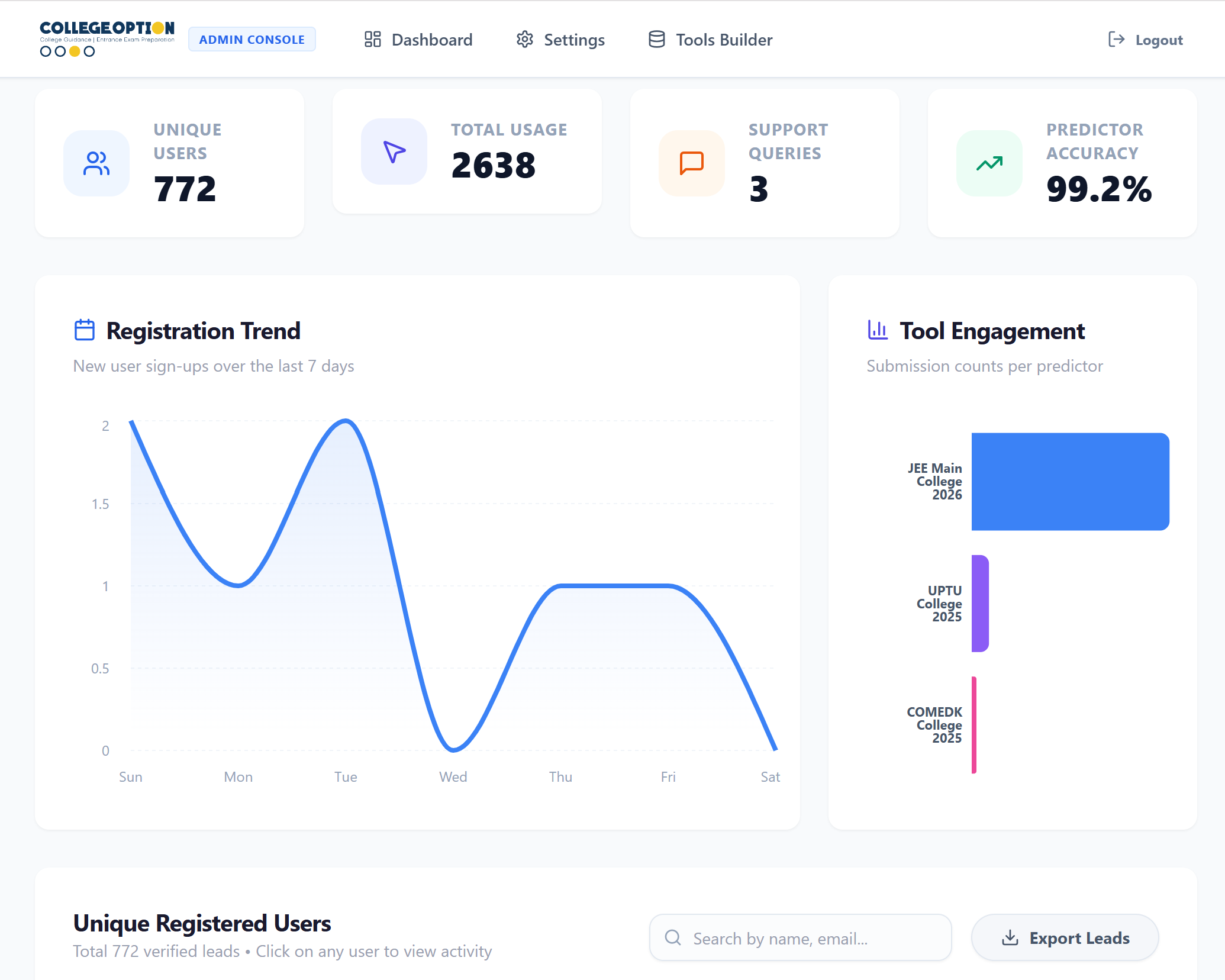Screen dimensions: 1225x980
Task: Click the Unique Users people icon
Action: point(96,163)
